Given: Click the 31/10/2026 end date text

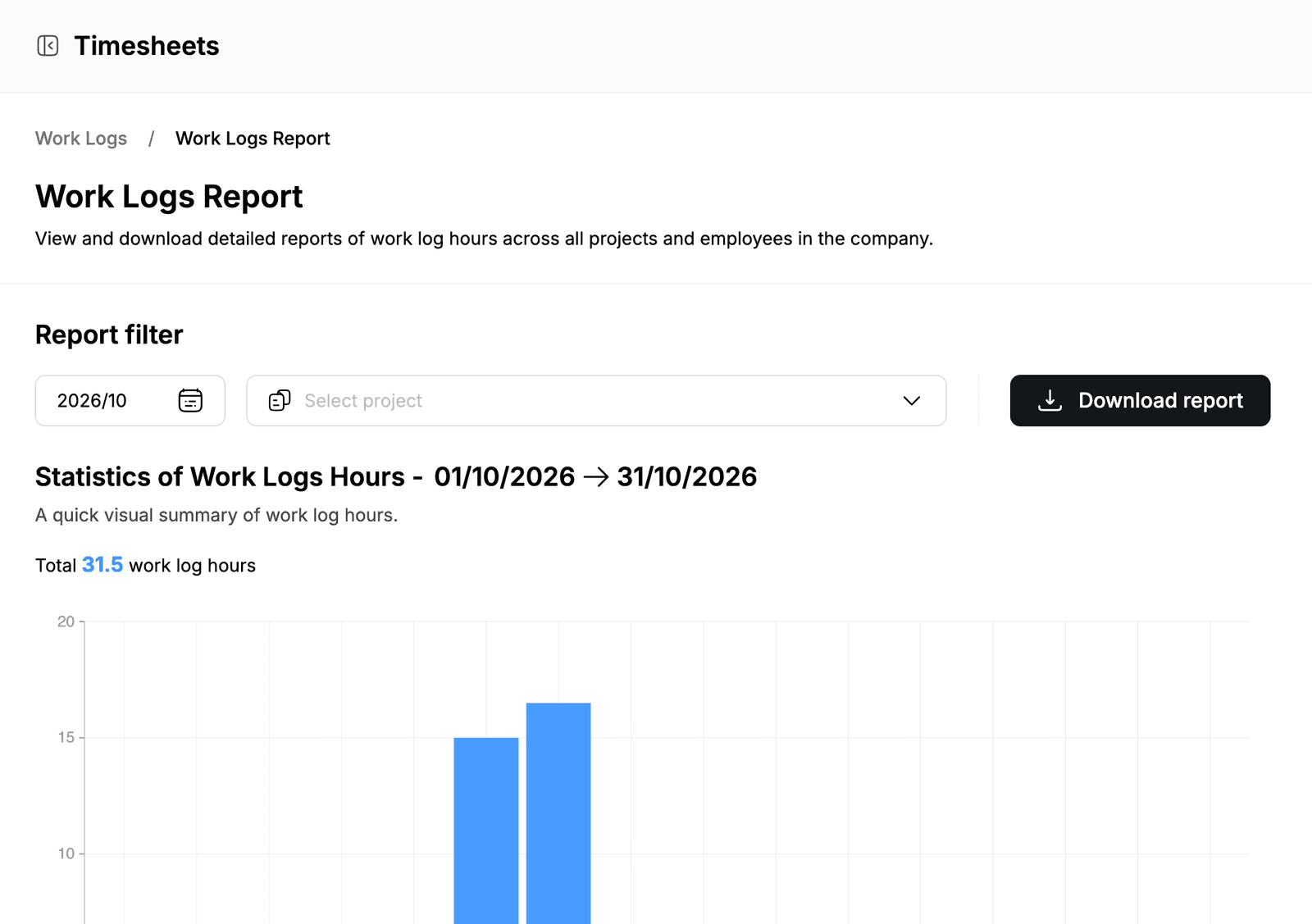Looking at the screenshot, I should pyautogui.click(x=687, y=476).
